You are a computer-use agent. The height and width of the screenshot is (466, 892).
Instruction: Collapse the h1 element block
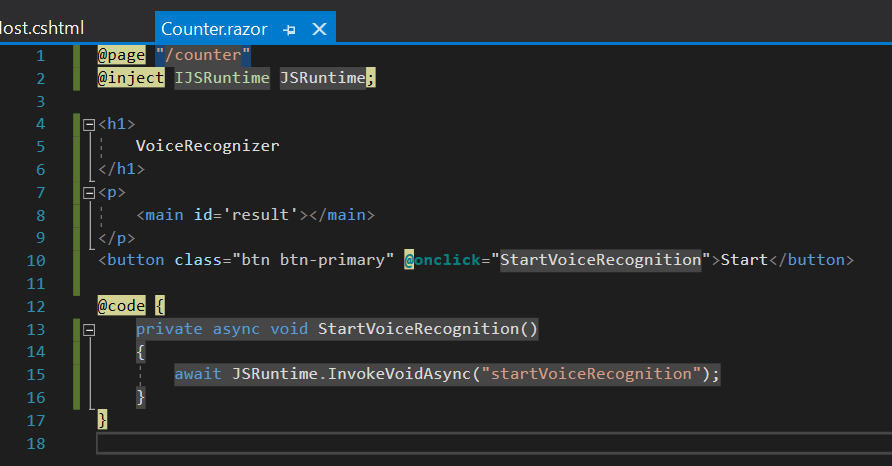point(89,125)
